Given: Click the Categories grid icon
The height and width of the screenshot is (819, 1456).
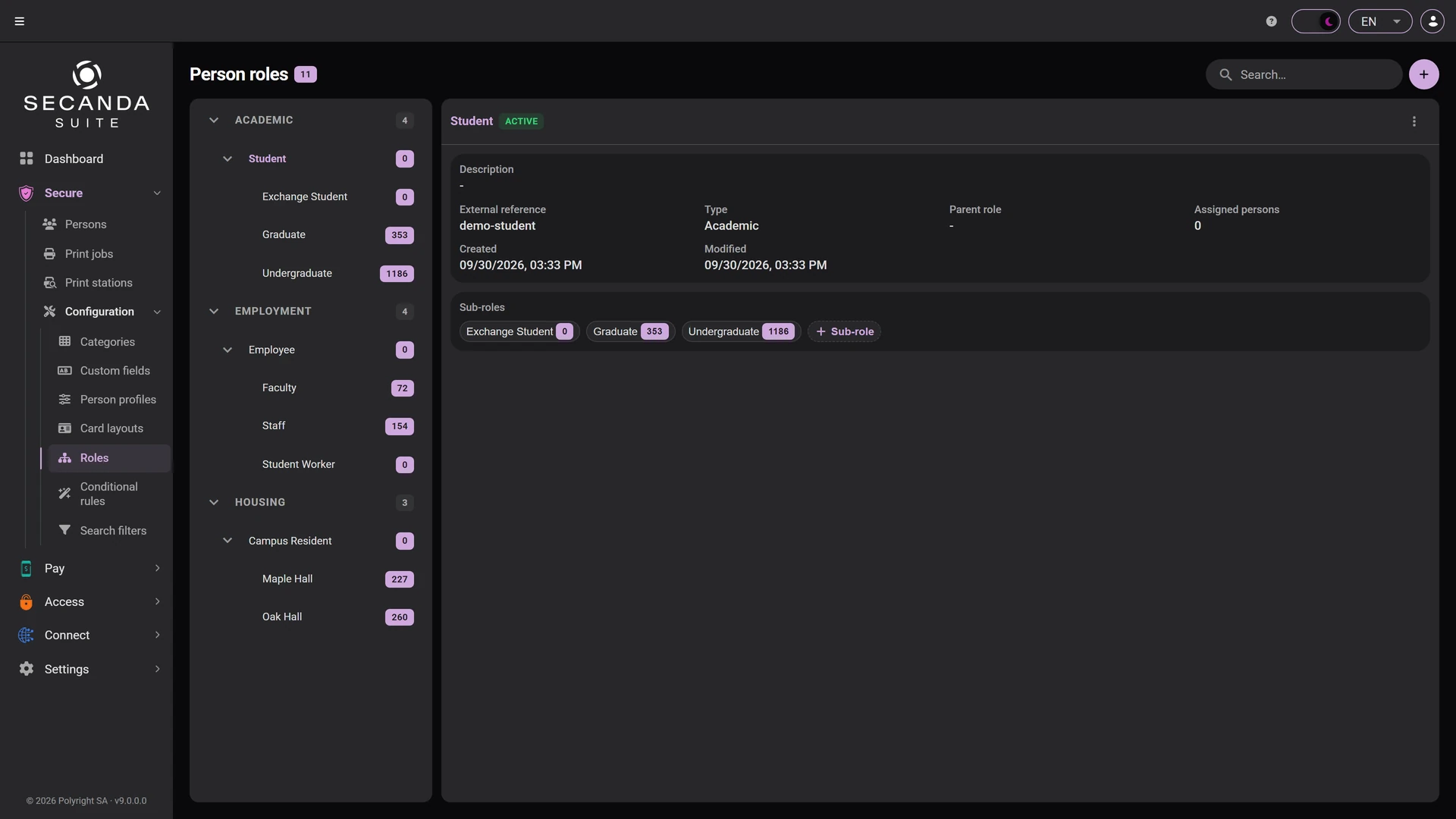Looking at the screenshot, I should tap(65, 342).
